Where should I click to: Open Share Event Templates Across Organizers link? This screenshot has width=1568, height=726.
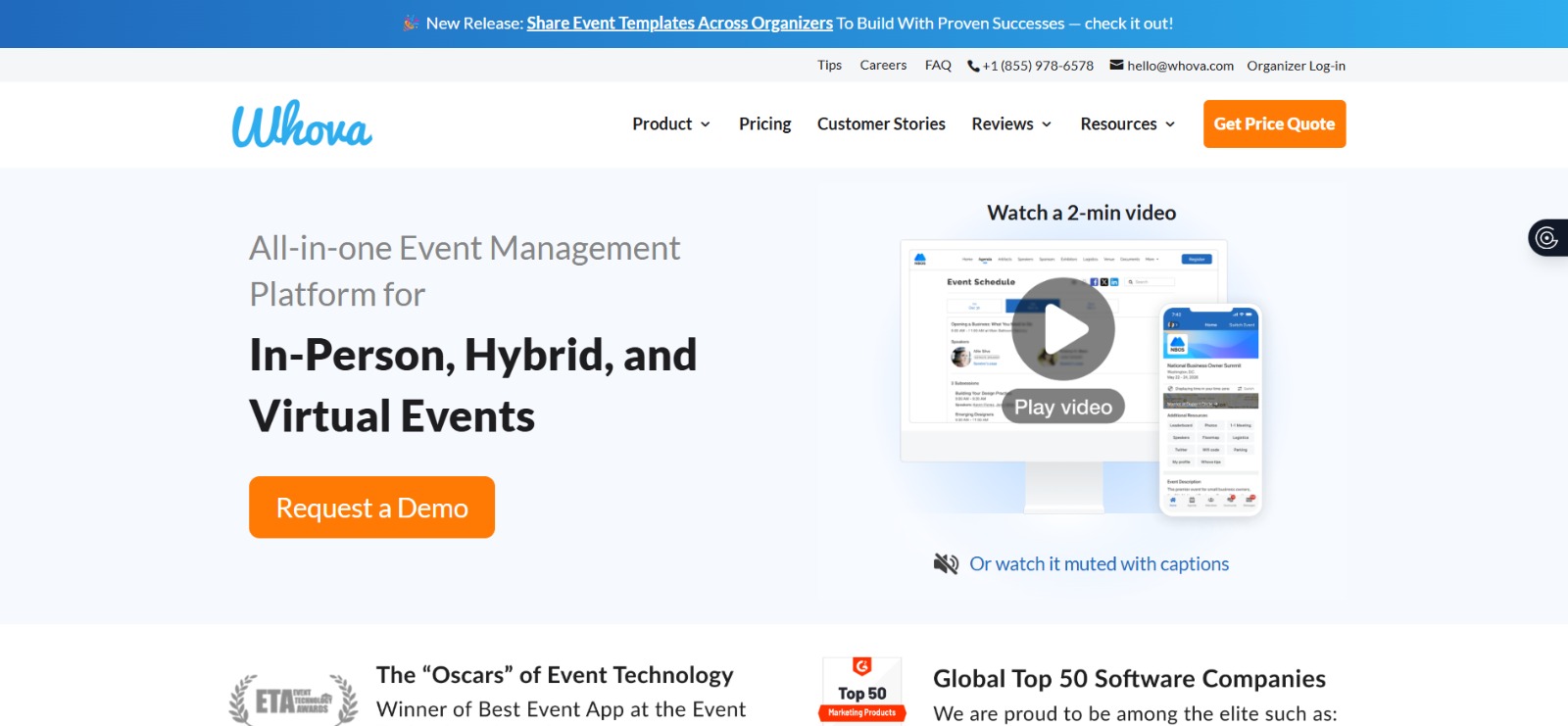click(679, 24)
